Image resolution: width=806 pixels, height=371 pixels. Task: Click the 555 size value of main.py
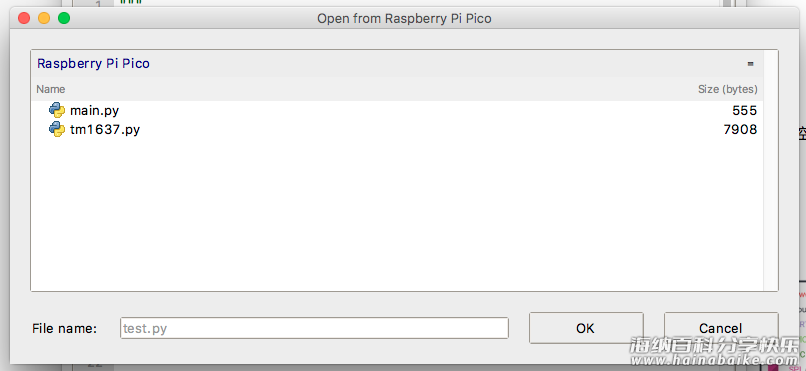pos(745,110)
